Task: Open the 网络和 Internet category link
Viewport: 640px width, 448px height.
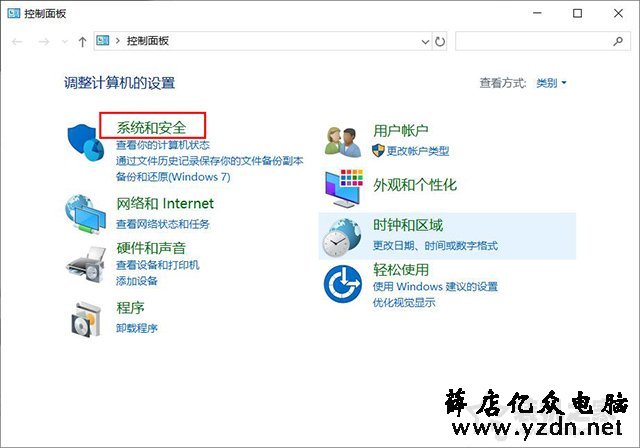Action: [x=165, y=203]
